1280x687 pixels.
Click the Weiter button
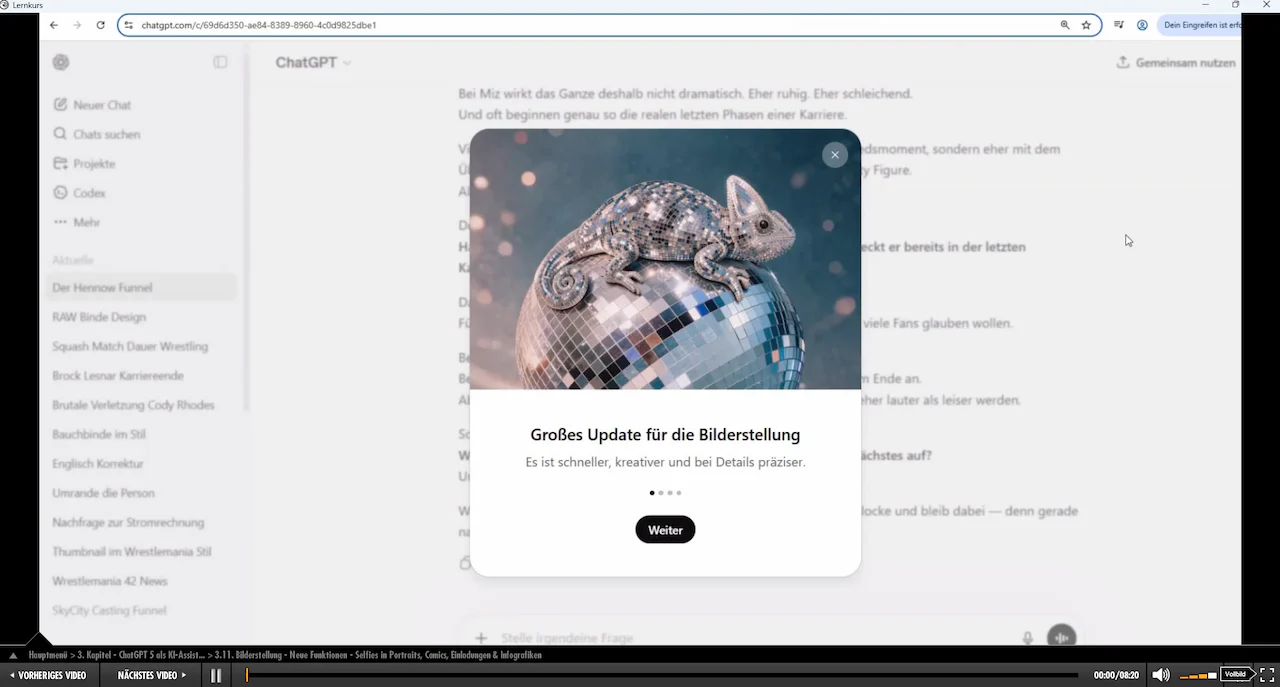(x=665, y=530)
